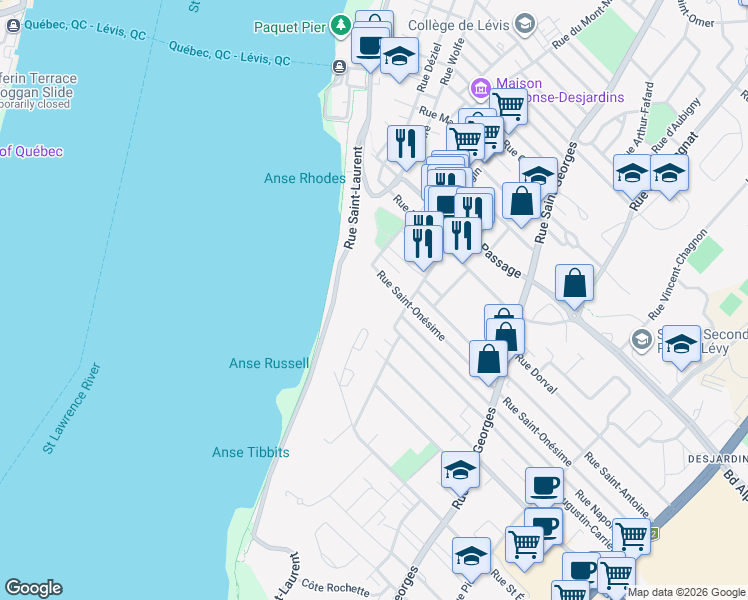The image size is (748, 600).
Task: Click the 'Paquet Pier' label
Action: click(290, 27)
